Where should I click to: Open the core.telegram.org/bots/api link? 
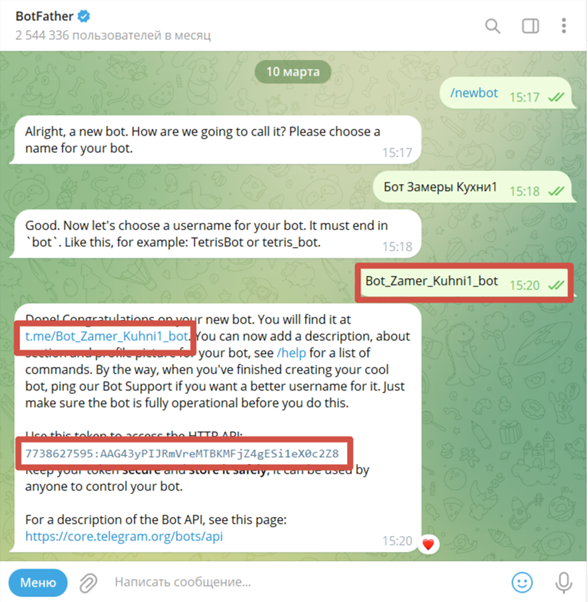click(124, 536)
